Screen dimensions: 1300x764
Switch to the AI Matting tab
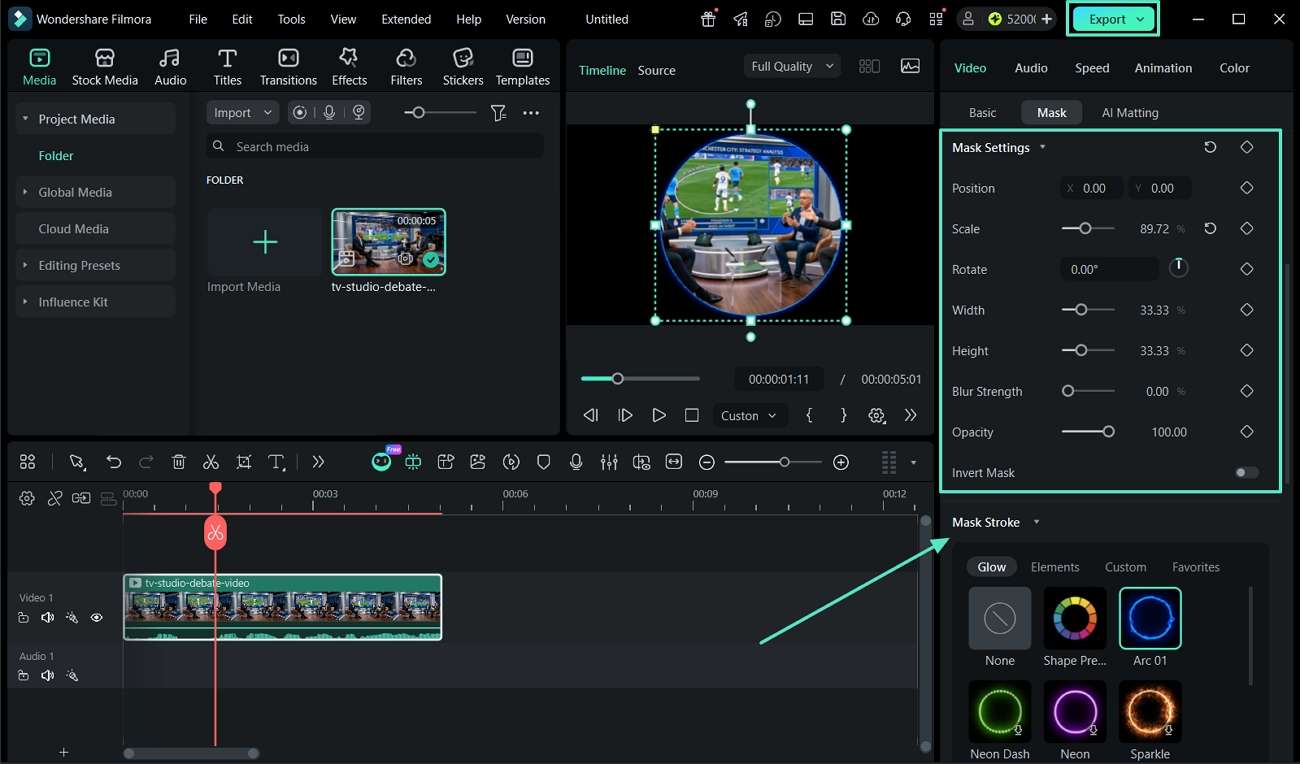coord(1130,113)
